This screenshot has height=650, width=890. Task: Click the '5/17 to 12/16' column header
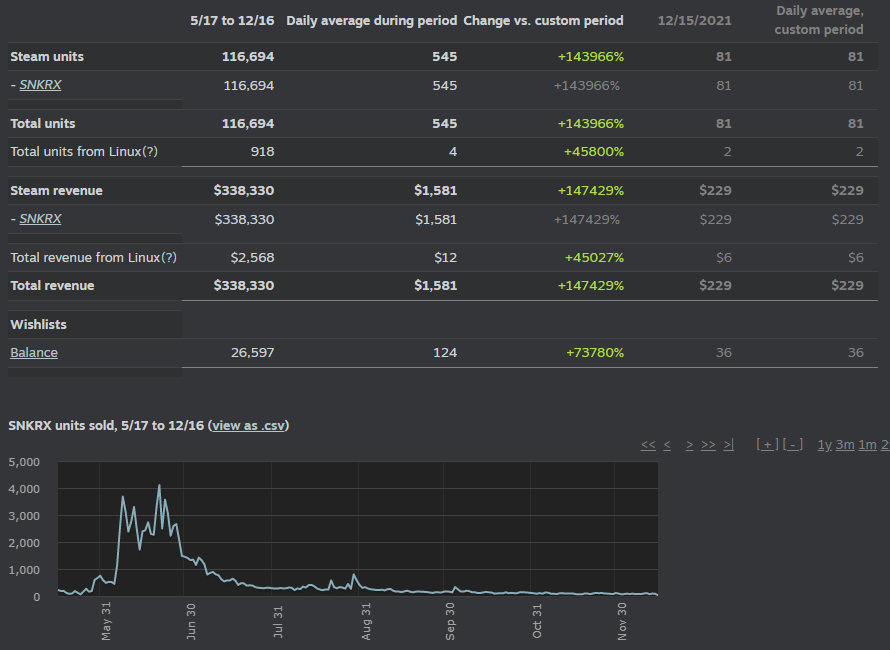click(x=232, y=21)
